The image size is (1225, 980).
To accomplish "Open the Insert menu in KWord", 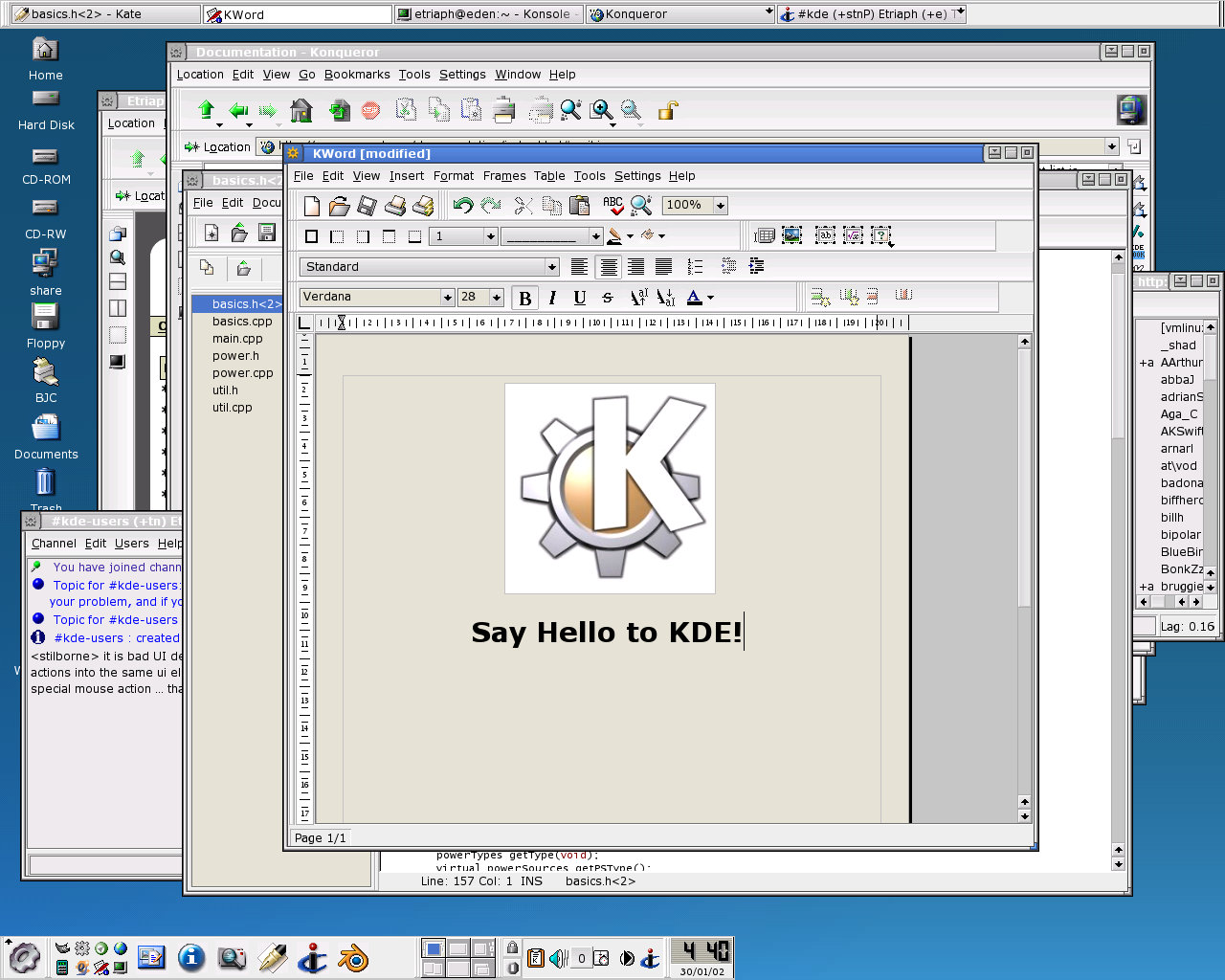I will [x=406, y=176].
